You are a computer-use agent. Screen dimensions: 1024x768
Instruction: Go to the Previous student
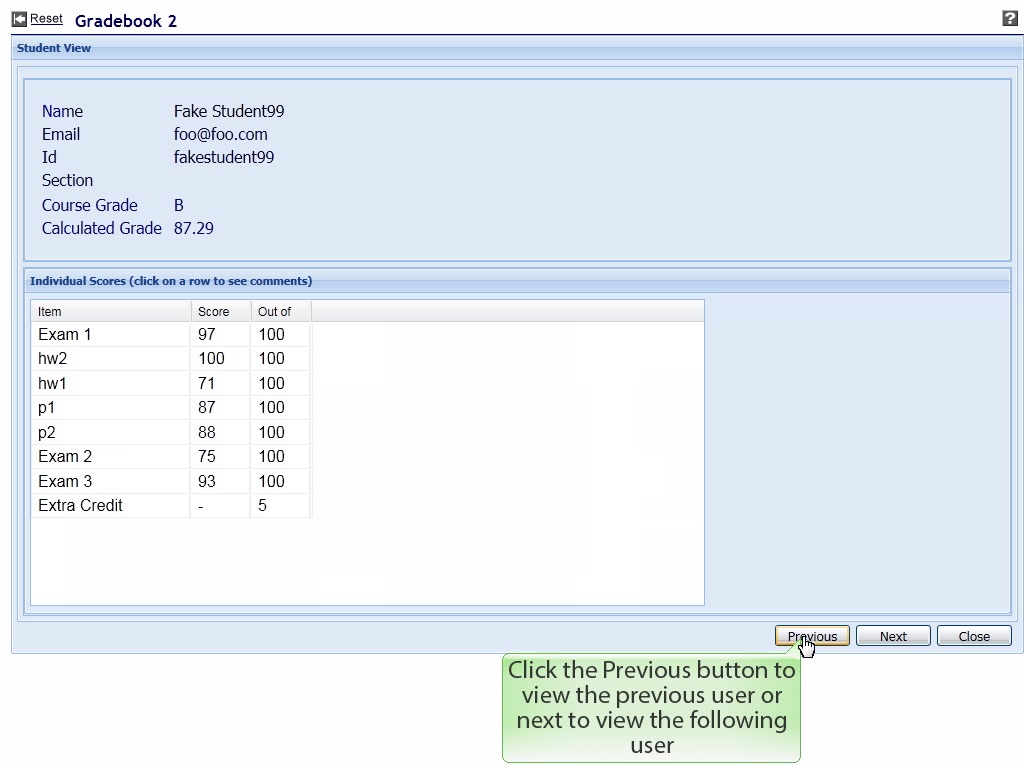click(812, 636)
